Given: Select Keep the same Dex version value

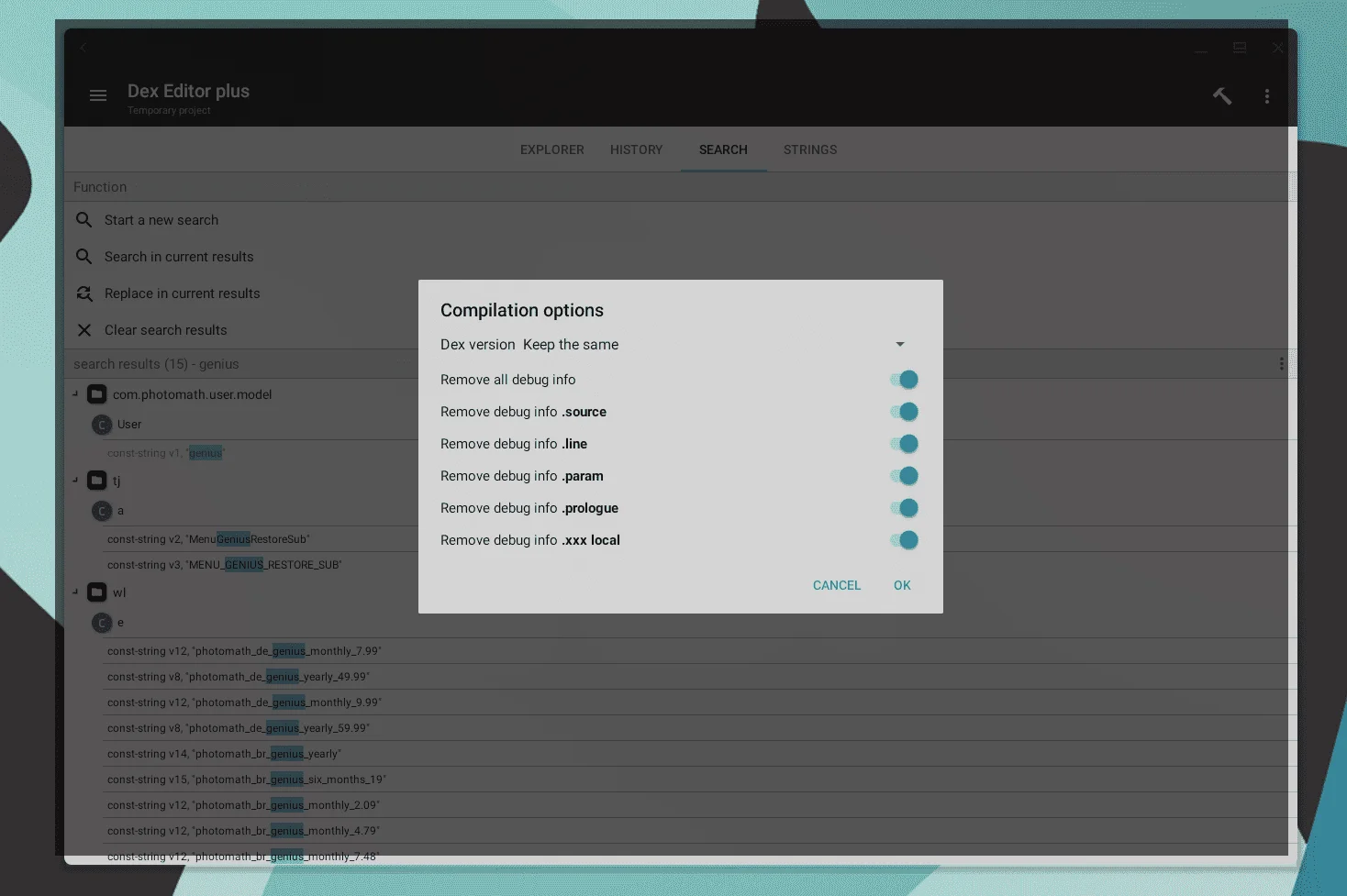Looking at the screenshot, I should coord(571,345).
